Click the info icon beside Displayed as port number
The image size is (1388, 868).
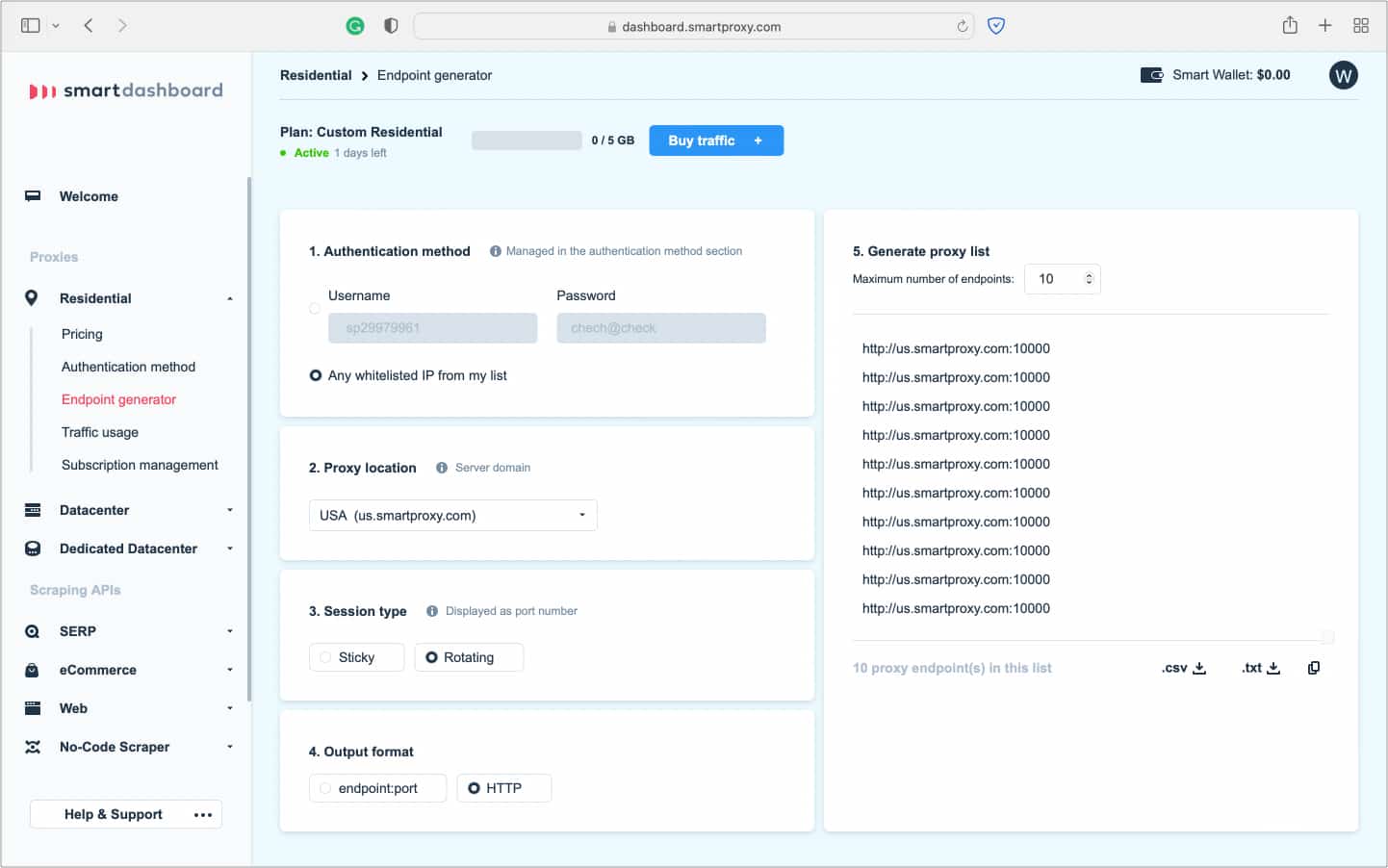point(432,611)
